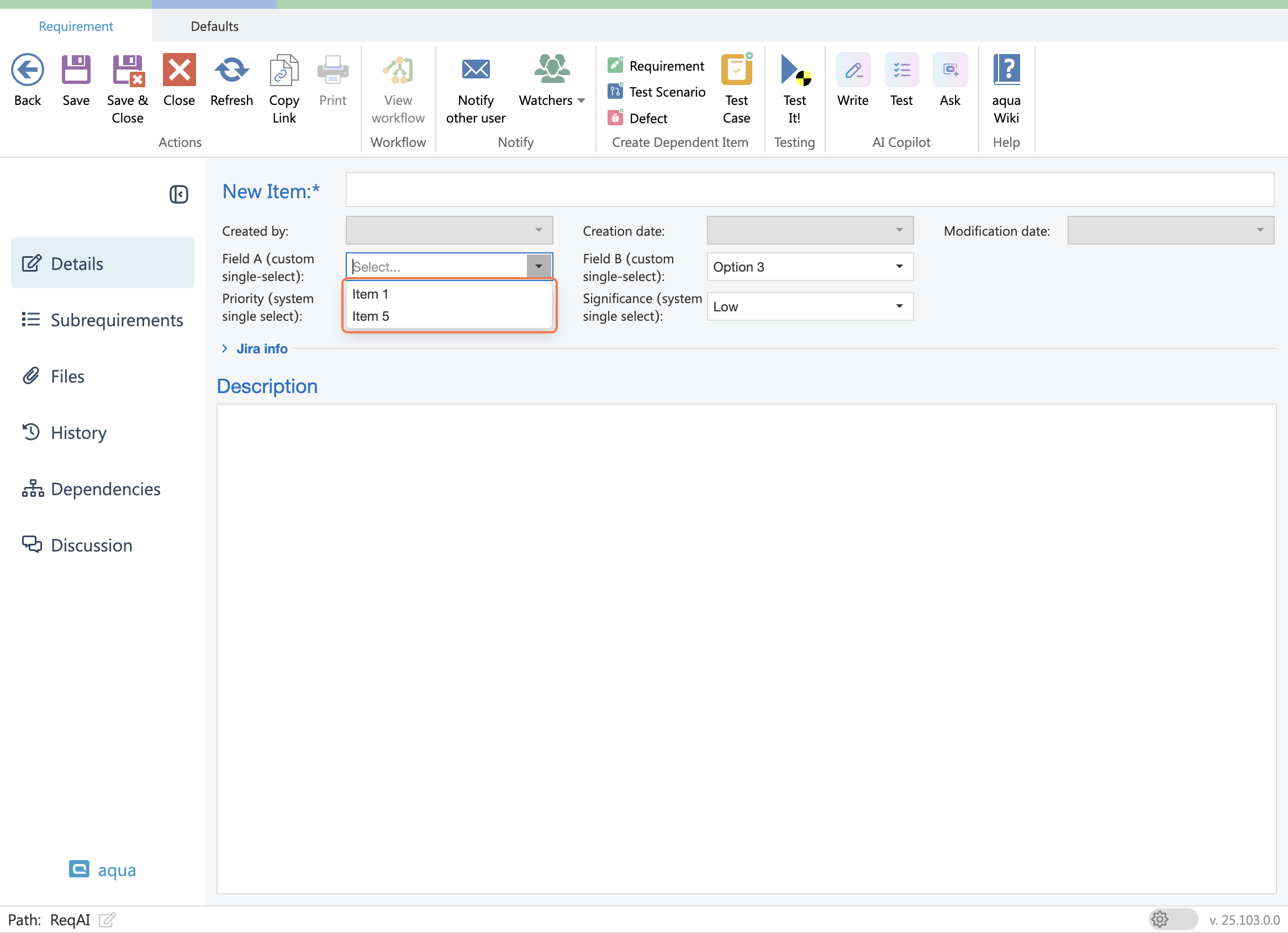Open Field B dropdown showing Option 3

pyautogui.click(x=899, y=267)
